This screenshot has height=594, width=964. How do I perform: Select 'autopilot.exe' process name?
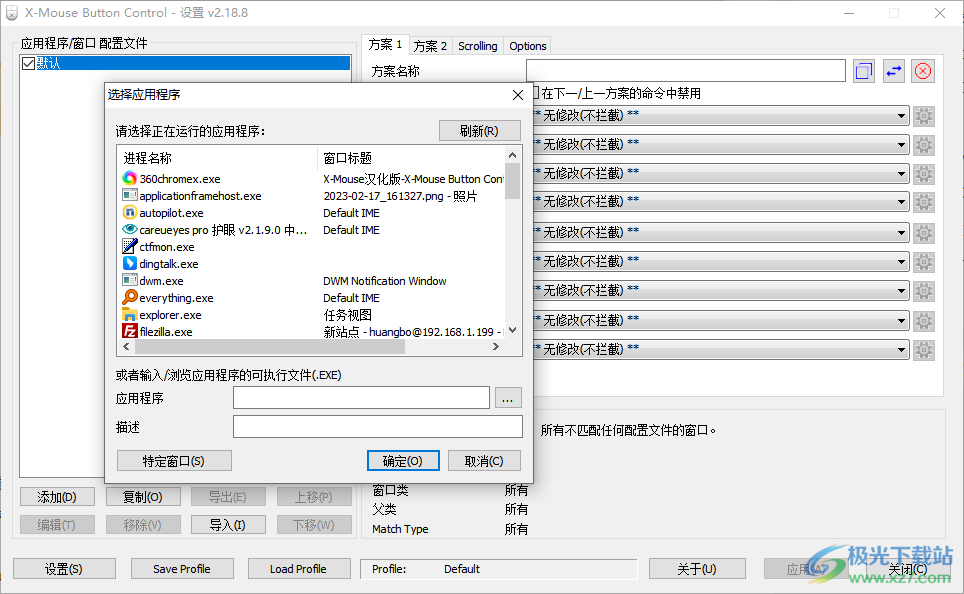[x=172, y=213]
